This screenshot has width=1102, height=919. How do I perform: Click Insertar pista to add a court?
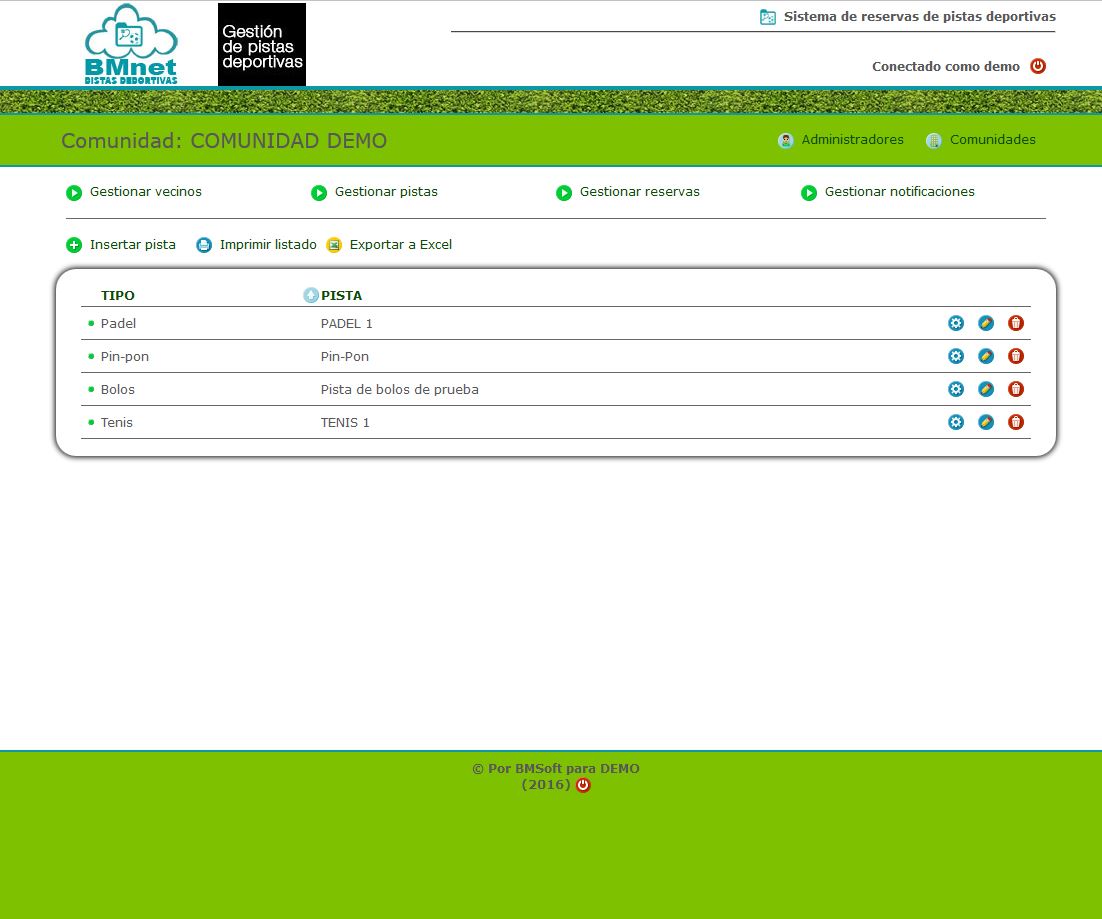(132, 245)
